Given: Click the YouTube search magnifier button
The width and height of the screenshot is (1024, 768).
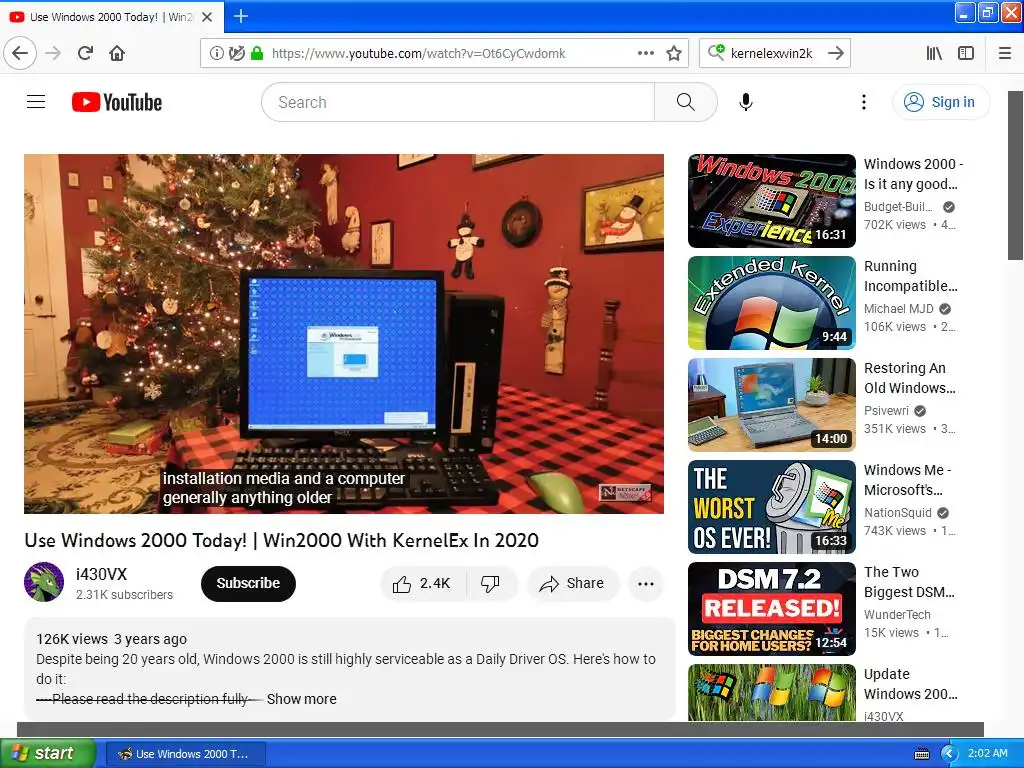Looking at the screenshot, I should click(686, 102).
